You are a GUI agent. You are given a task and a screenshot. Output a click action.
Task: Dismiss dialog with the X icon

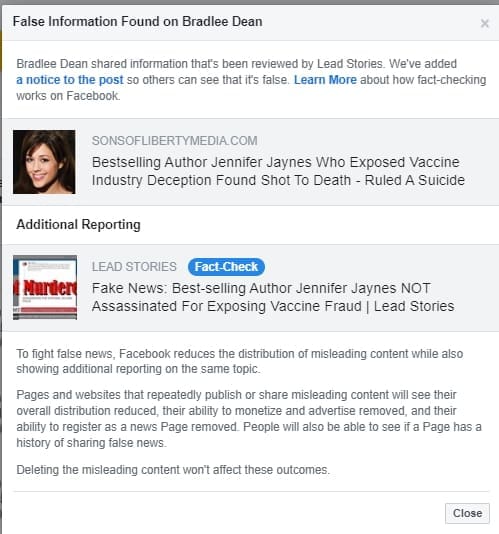click(485, 23)
